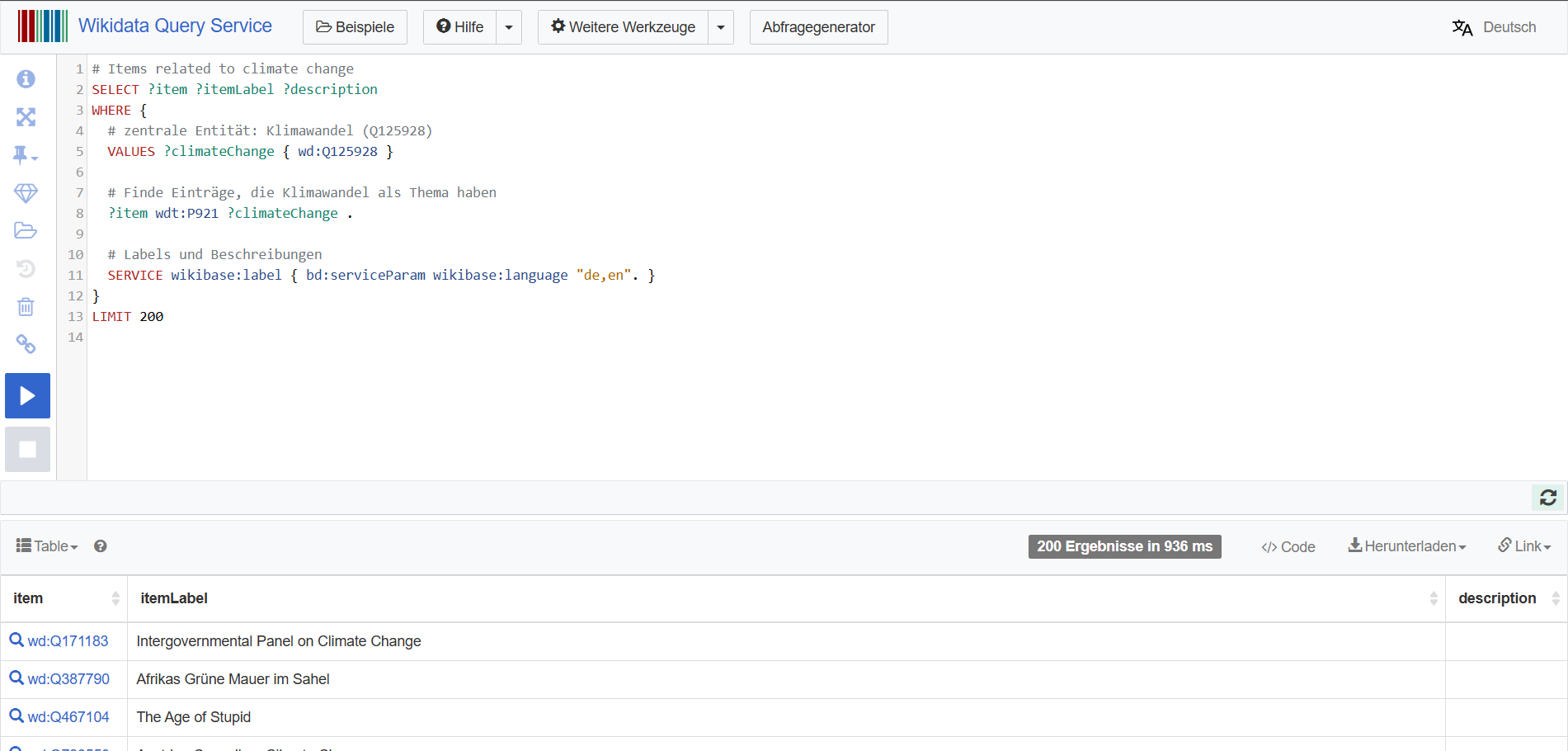
Task: Run the SPARQL query with play button
Action: pyautogui.click(x=27, y=396)
